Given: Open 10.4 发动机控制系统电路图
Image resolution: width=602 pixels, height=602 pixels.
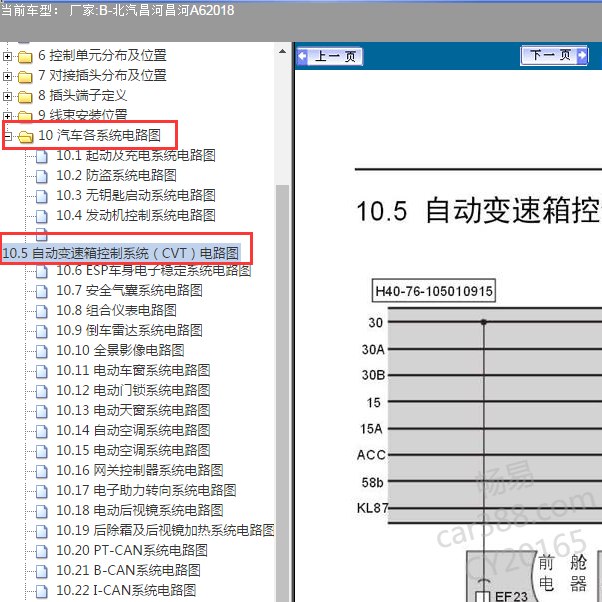Looking at the screenshot, I should 136,215.
